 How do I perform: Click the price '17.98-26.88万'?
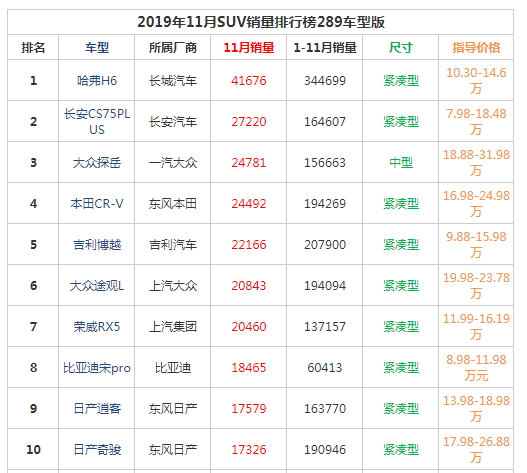pos(476,450)
